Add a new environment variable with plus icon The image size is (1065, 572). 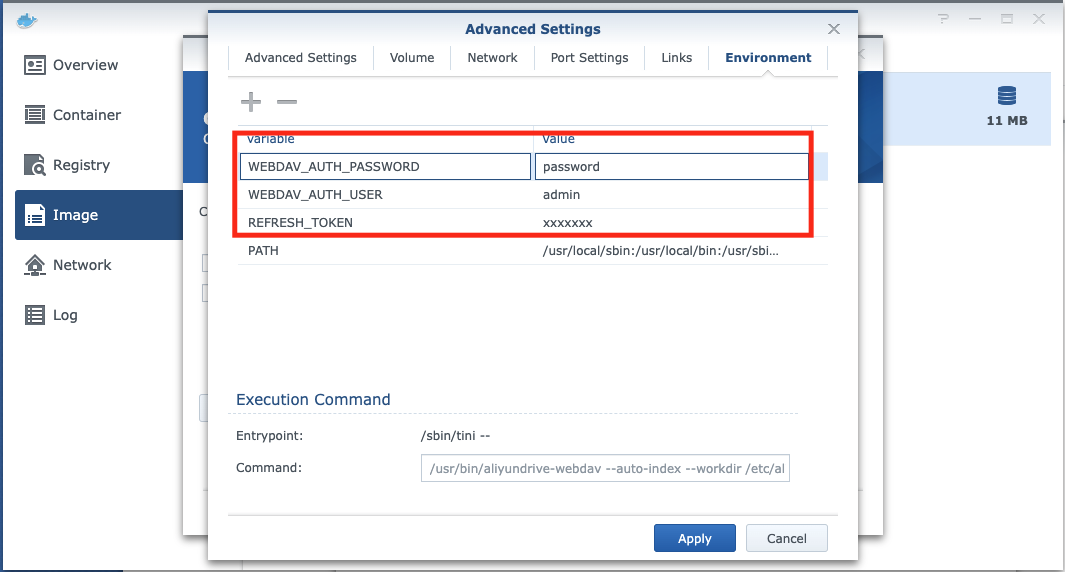tap(251, 102)
